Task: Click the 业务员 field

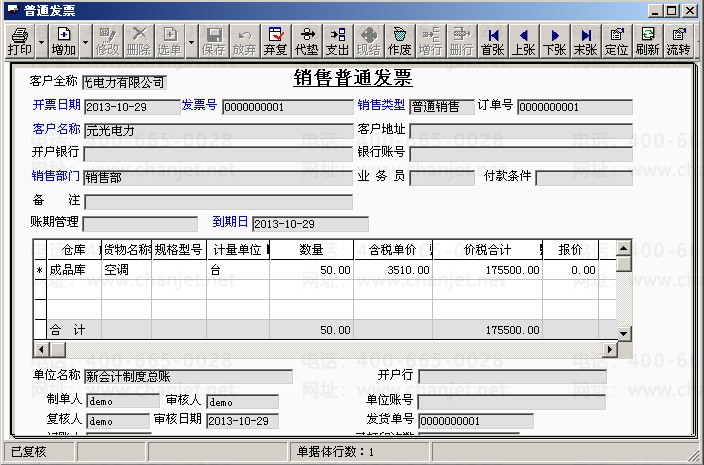Action: pyautogui.click(x=442, y=178)
